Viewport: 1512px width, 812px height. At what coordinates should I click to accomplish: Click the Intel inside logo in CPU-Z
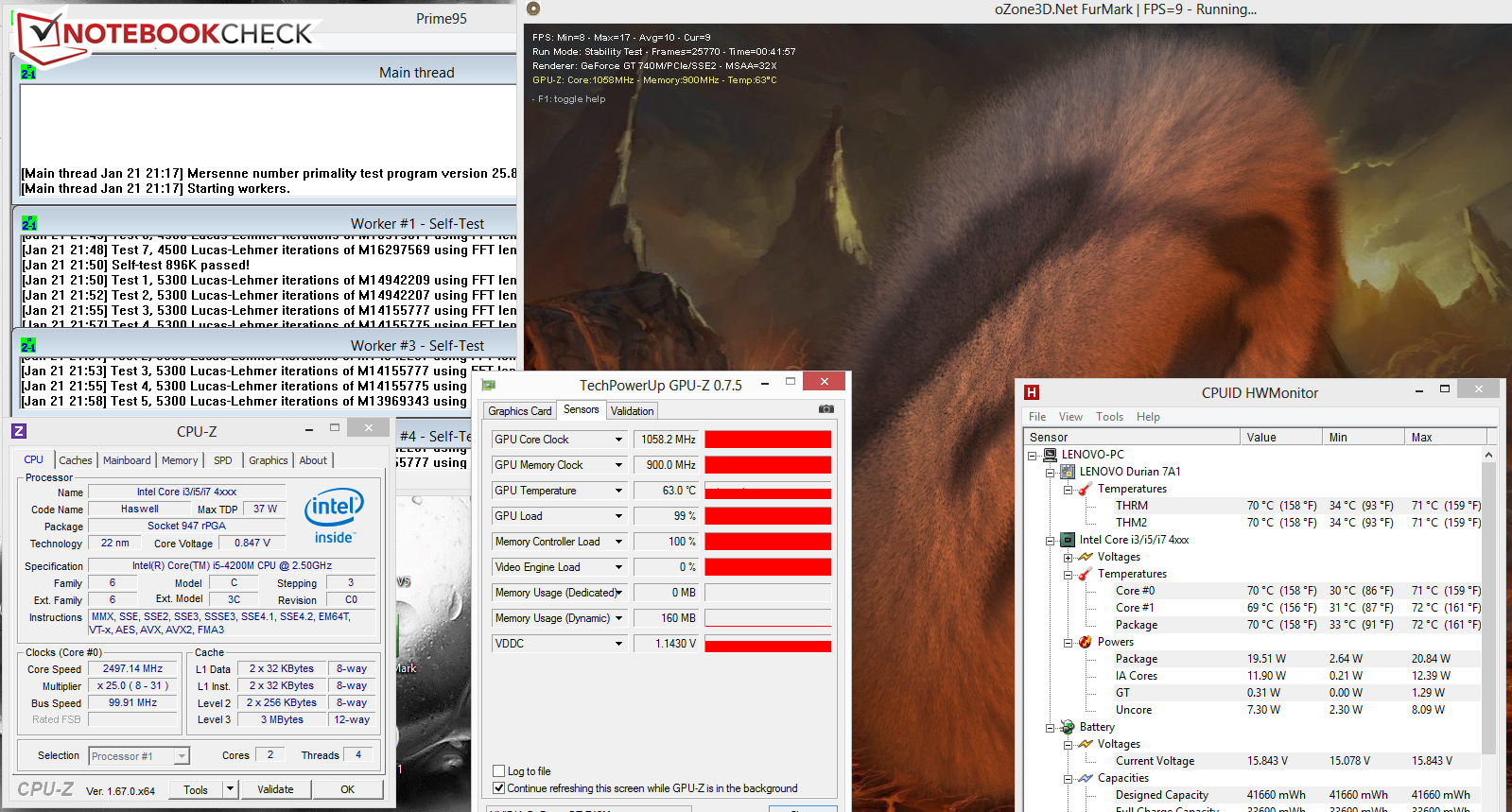point(334,516)
